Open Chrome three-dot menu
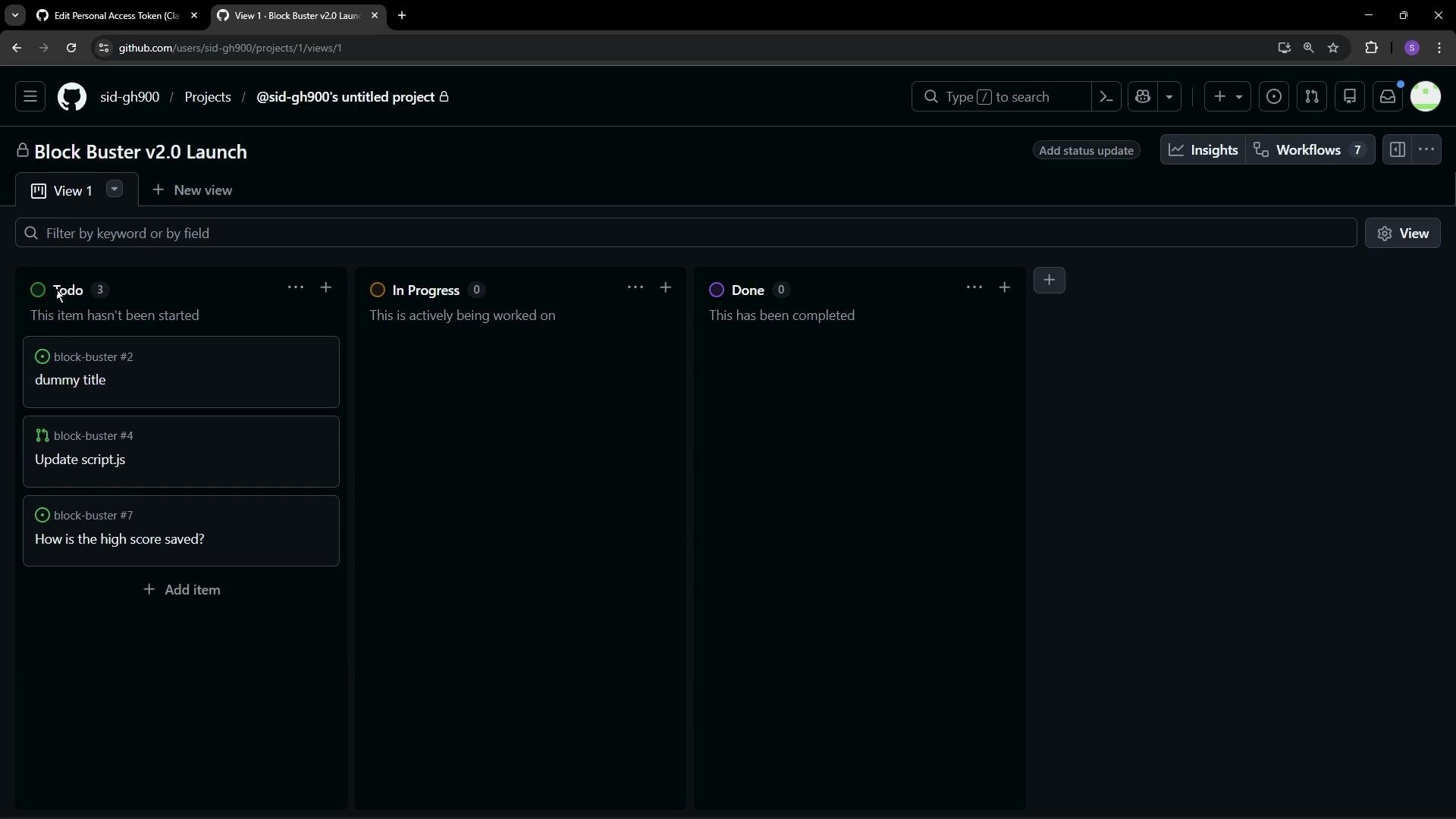 [x=1439, y=48]
